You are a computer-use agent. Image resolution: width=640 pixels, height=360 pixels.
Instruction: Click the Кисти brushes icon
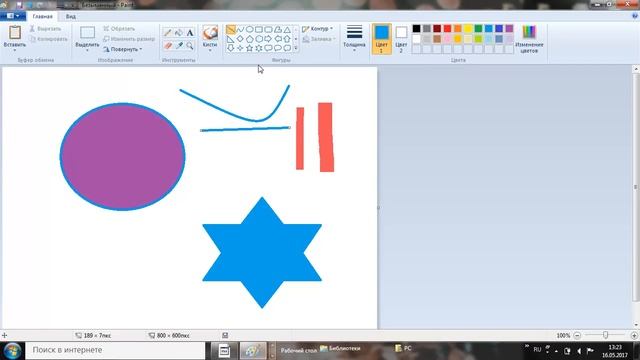pos(210,33)
